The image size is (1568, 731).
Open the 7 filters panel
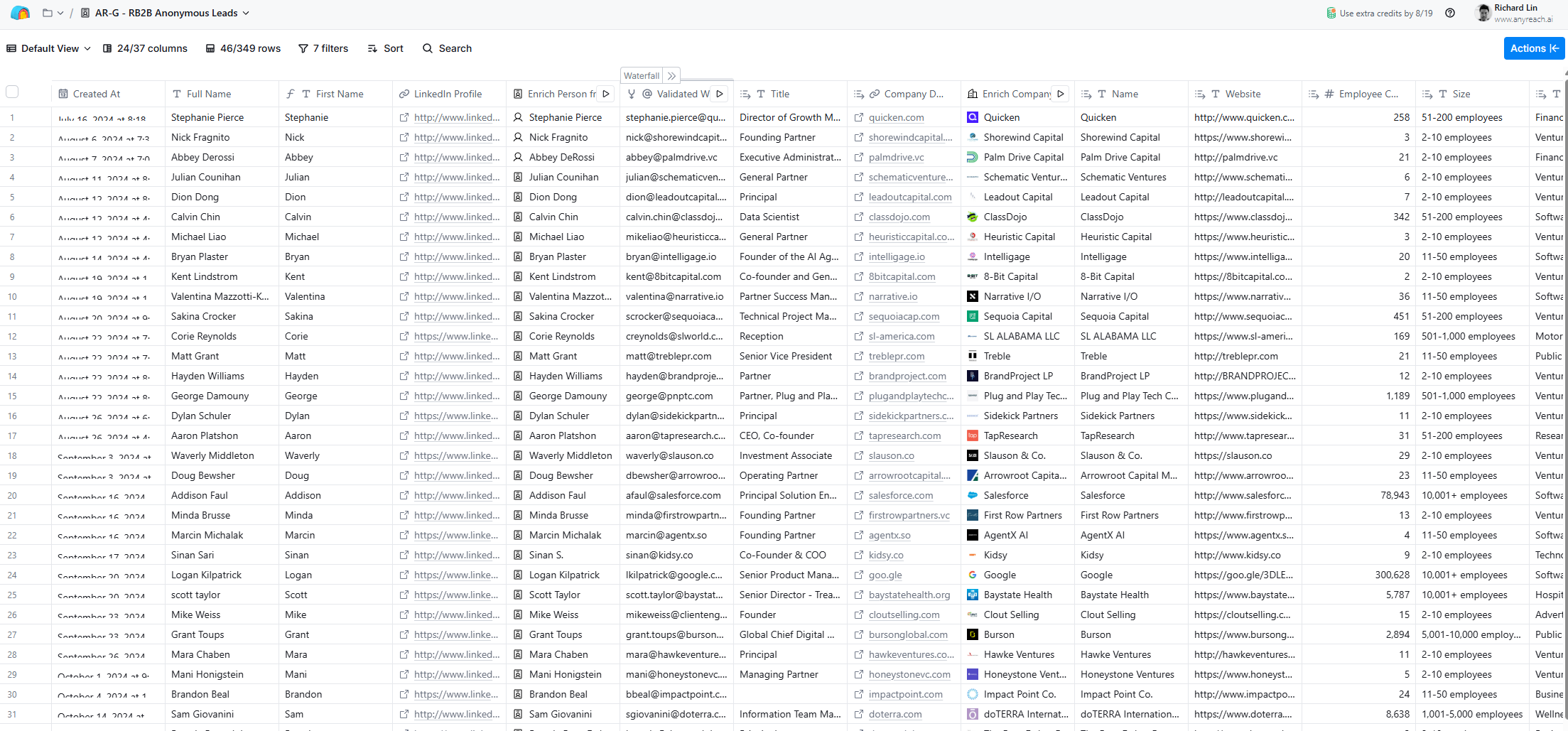(323, 48)
